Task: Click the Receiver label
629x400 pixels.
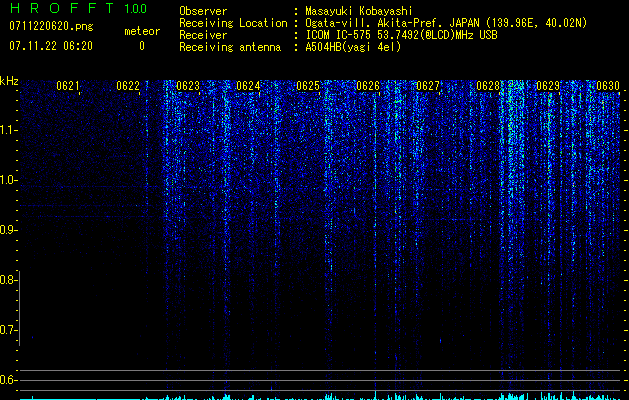Action: 203,35
